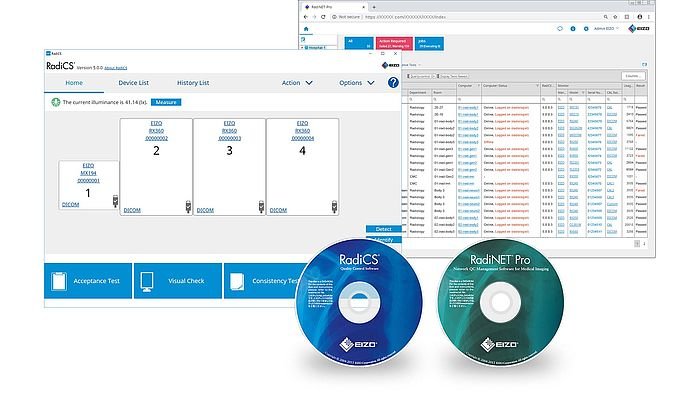Viewport: 700px width, 394px height.
Task: Click the Consistency Test document icon
Action: click(237, 282)
